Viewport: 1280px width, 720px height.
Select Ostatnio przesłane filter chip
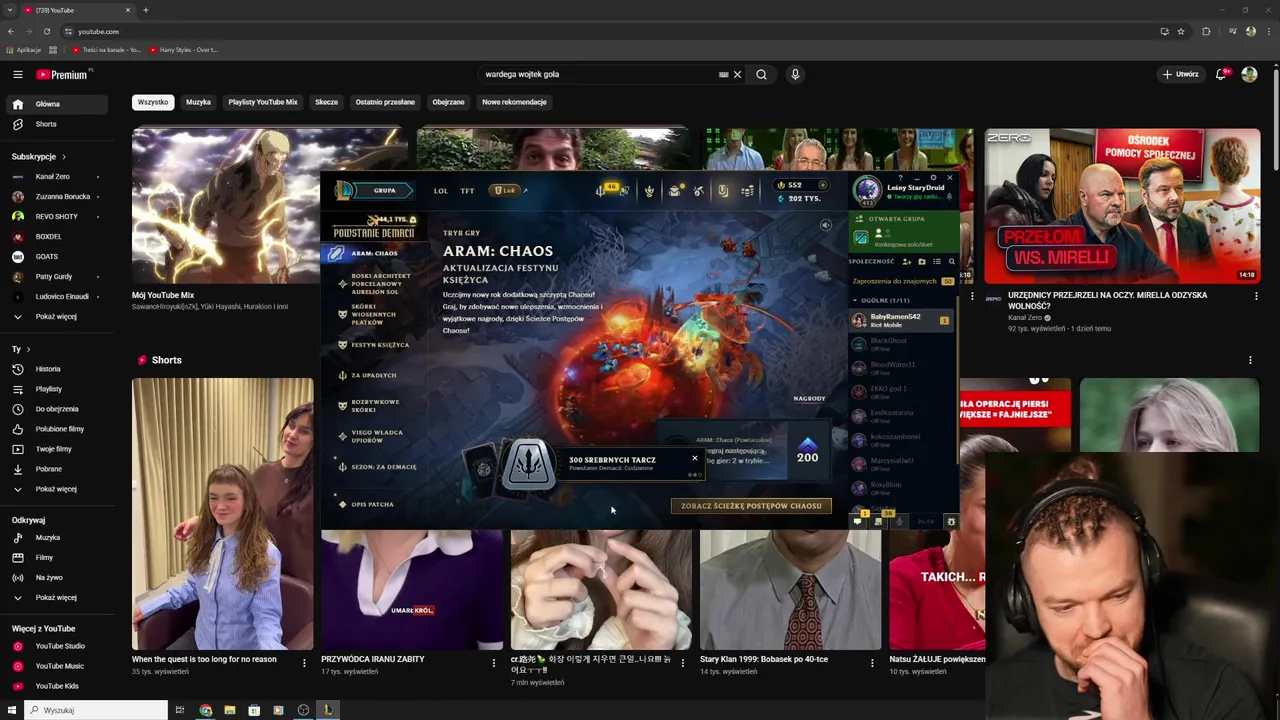pyautogui.click(x=385, y=102)
